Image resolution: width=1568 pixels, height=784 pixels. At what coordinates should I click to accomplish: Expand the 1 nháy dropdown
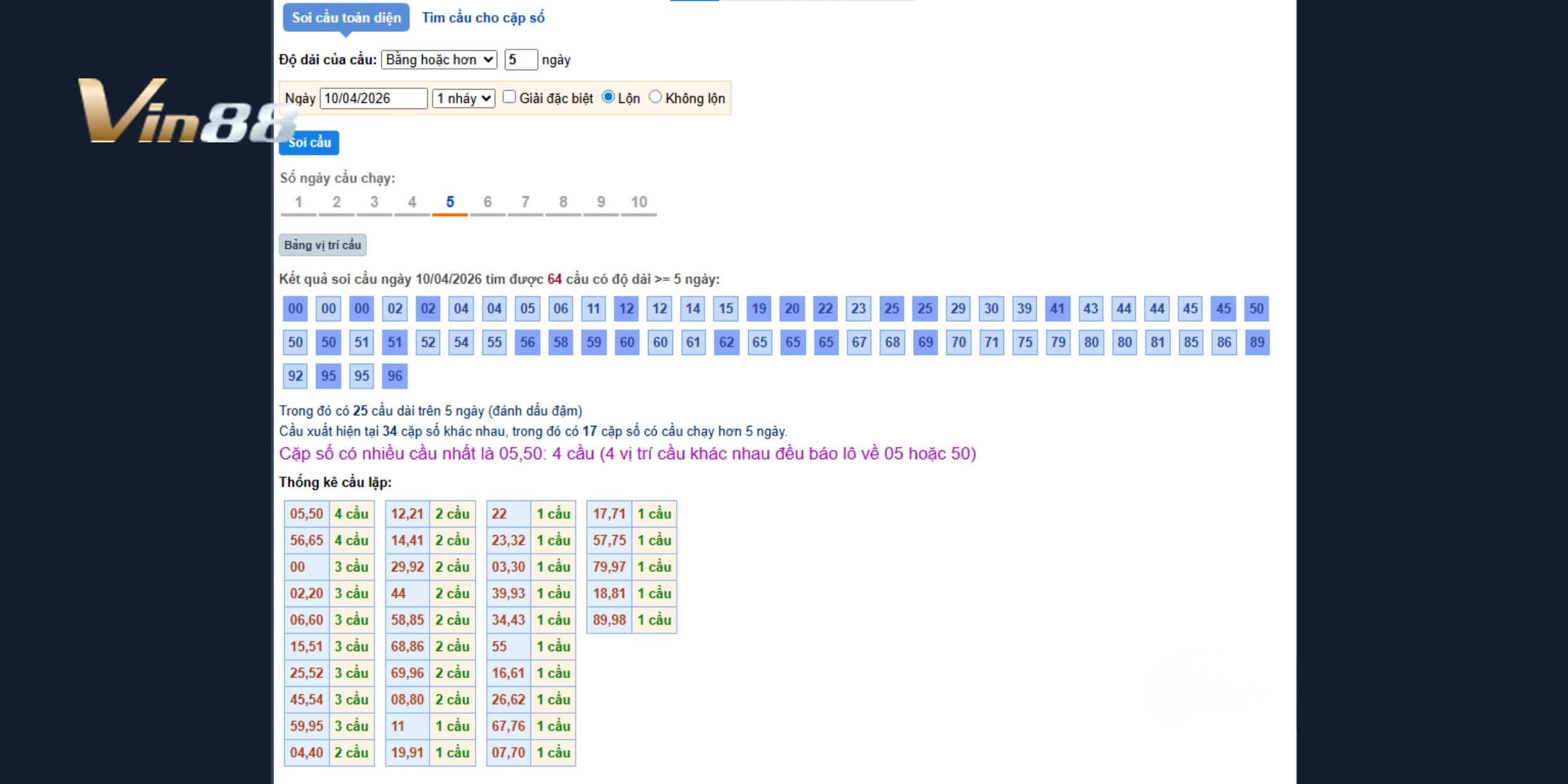(464, 98)
